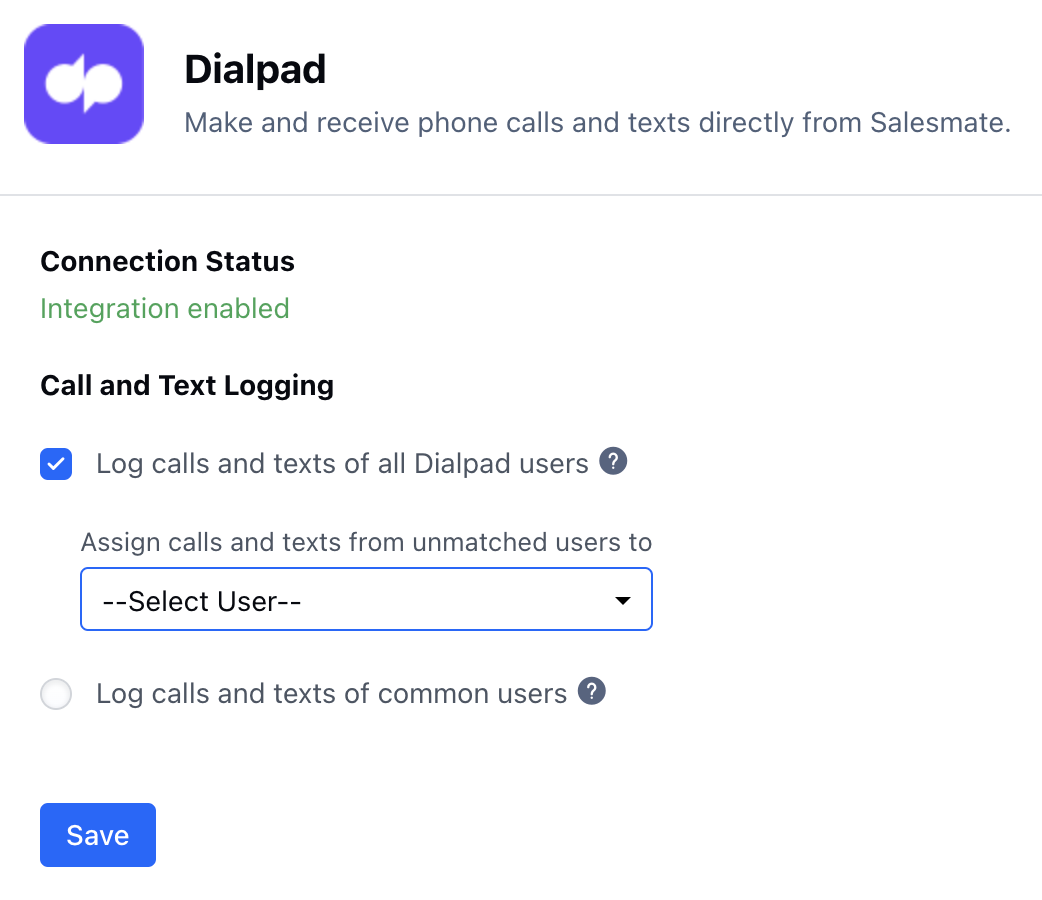Select 'Log calls and texts of common users'

click(56, 693)
